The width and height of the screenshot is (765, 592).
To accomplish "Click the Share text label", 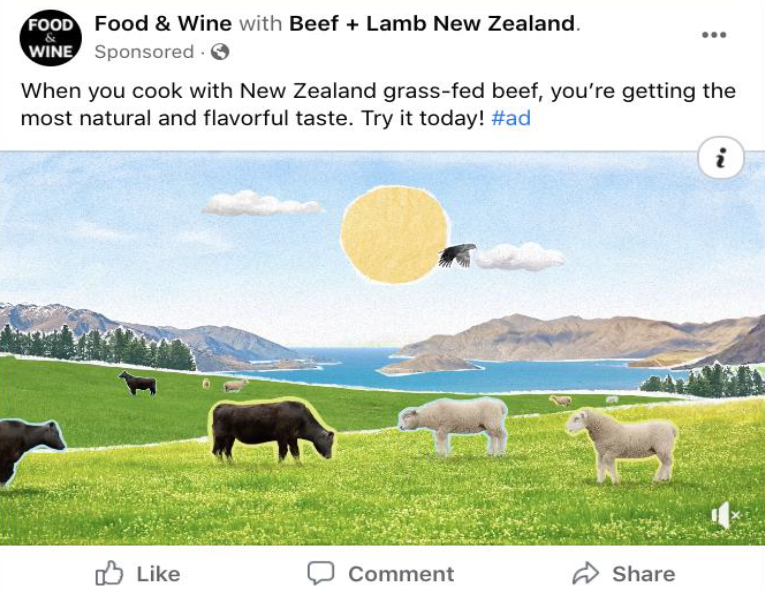I will click(644, 574).
